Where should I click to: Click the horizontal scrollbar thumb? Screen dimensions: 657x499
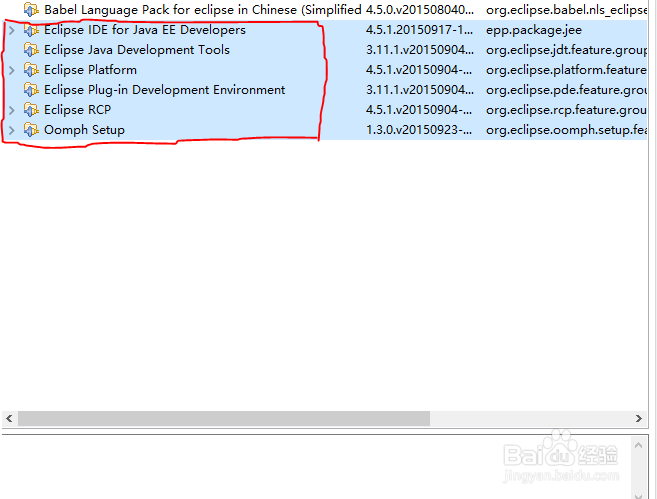coord(224,418)
